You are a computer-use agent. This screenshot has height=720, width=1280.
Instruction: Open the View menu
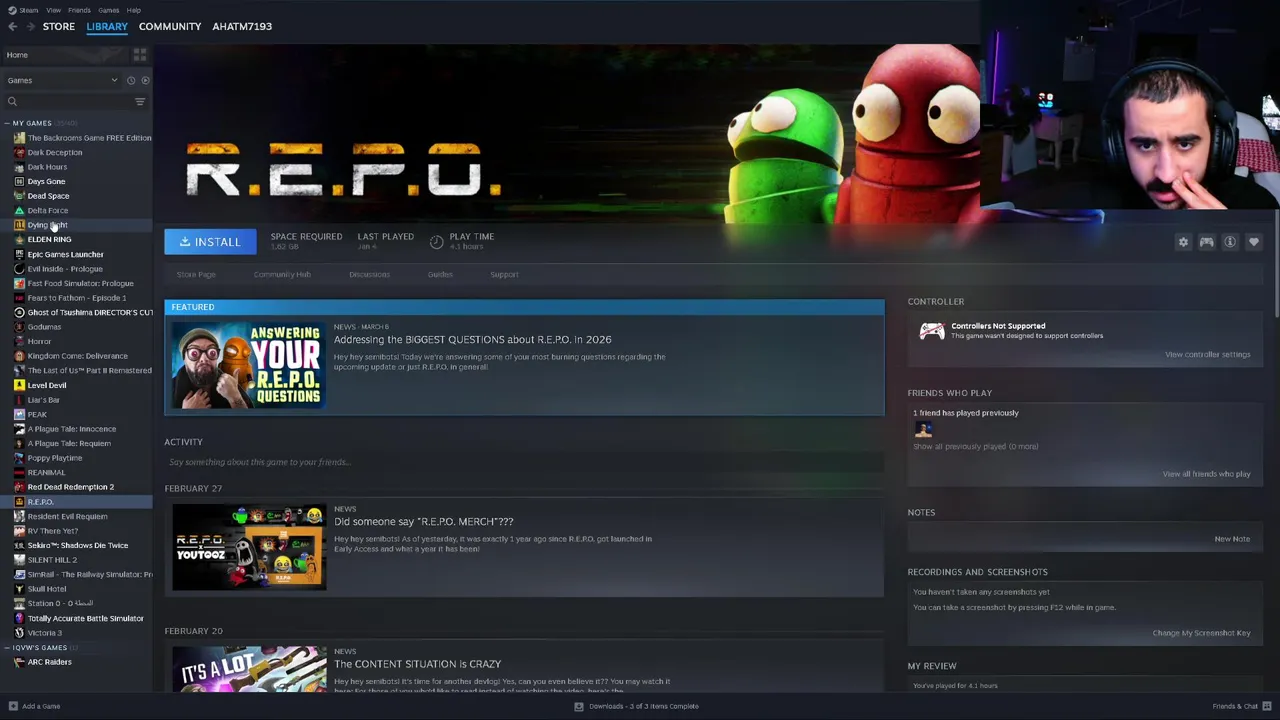53,10
